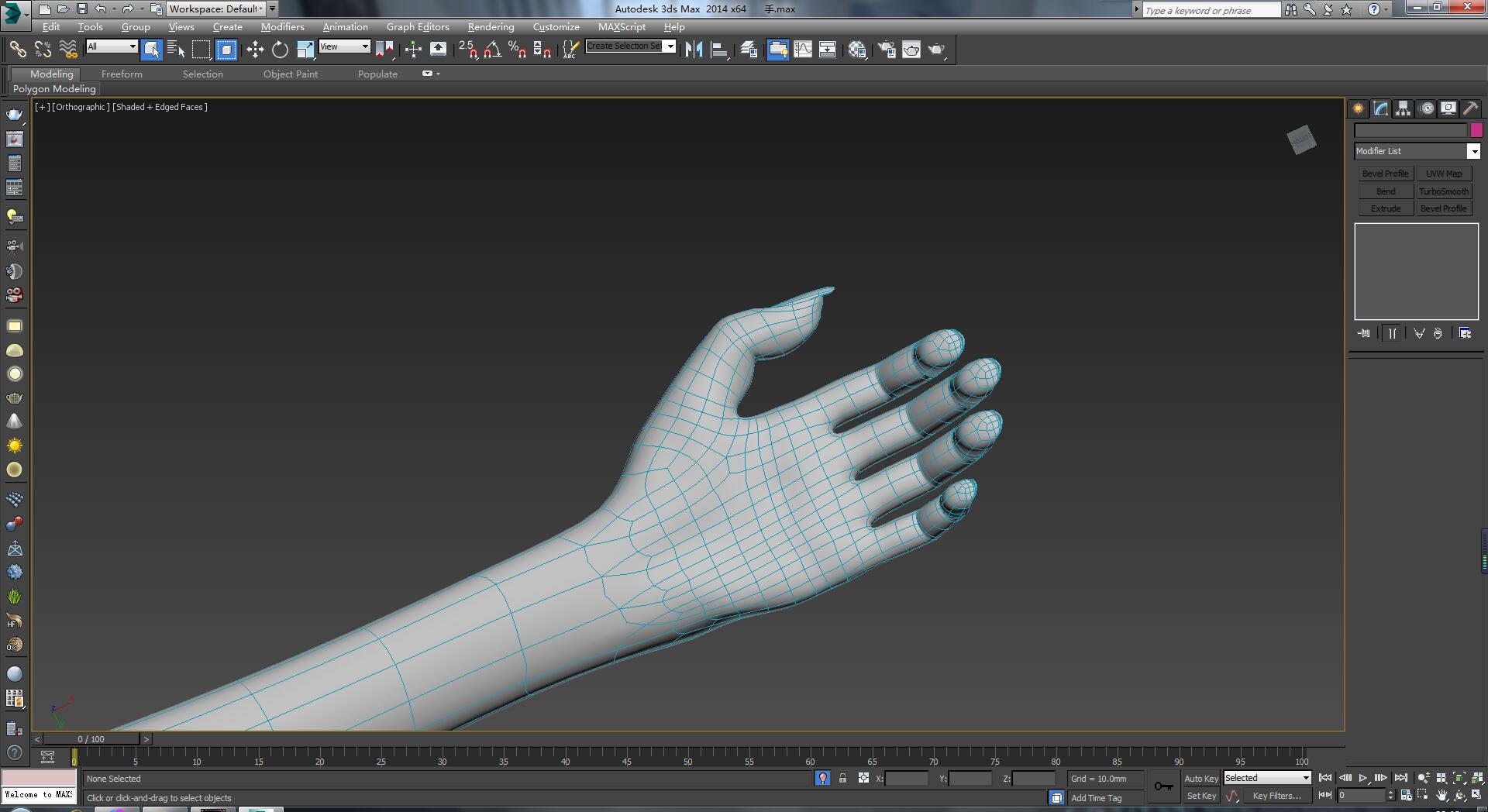This screenshot has width=1488, height=812.
Task: Switch to the Hierarchy command panel
Action: point(1404,108)
